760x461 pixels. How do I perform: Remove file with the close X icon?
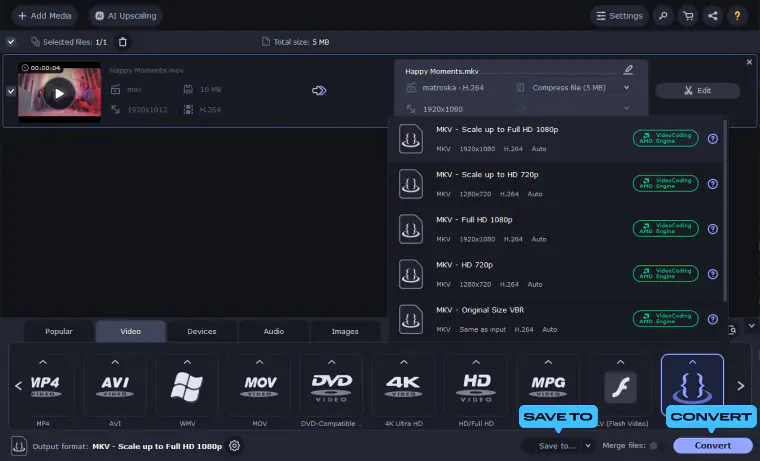tap(749, 62)
